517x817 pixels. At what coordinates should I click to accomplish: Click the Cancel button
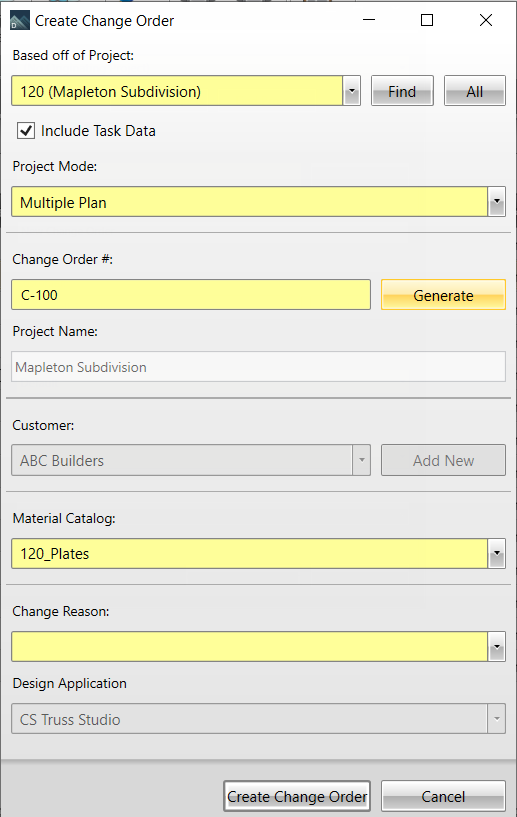click(x=443, y=796)
